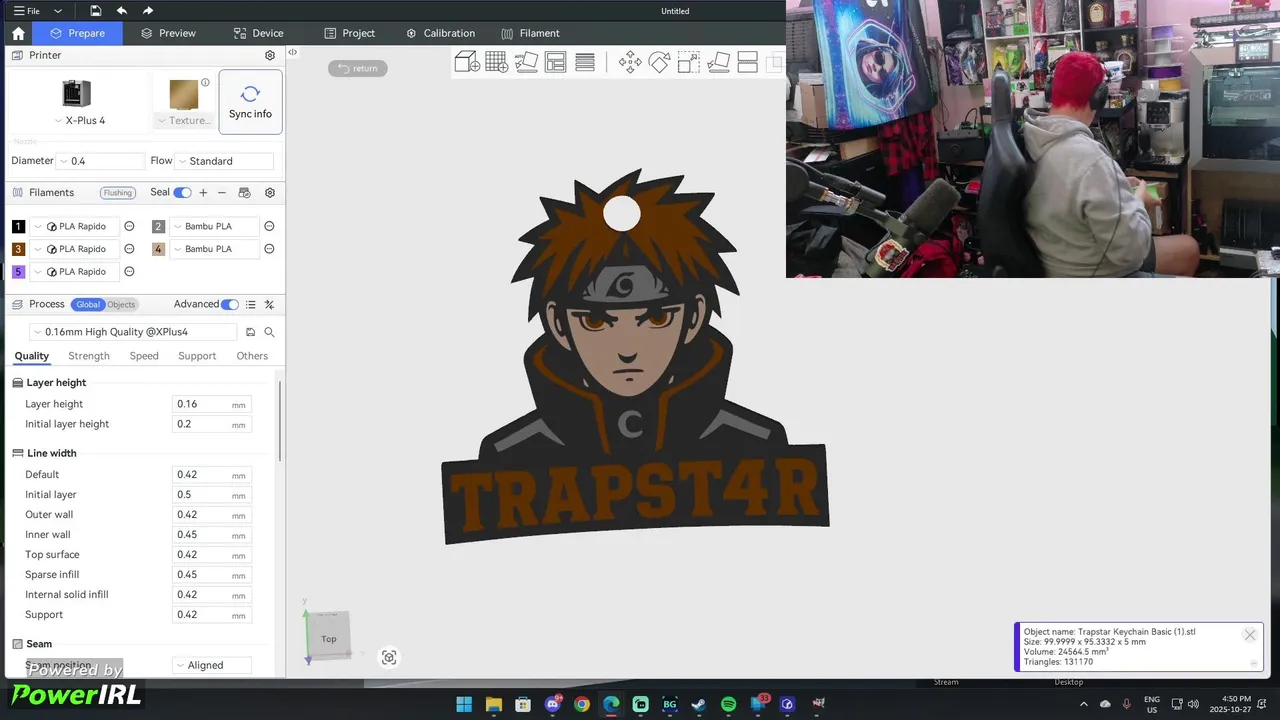
Task: Click the Sync info button
Action: [x=250, y=102]
